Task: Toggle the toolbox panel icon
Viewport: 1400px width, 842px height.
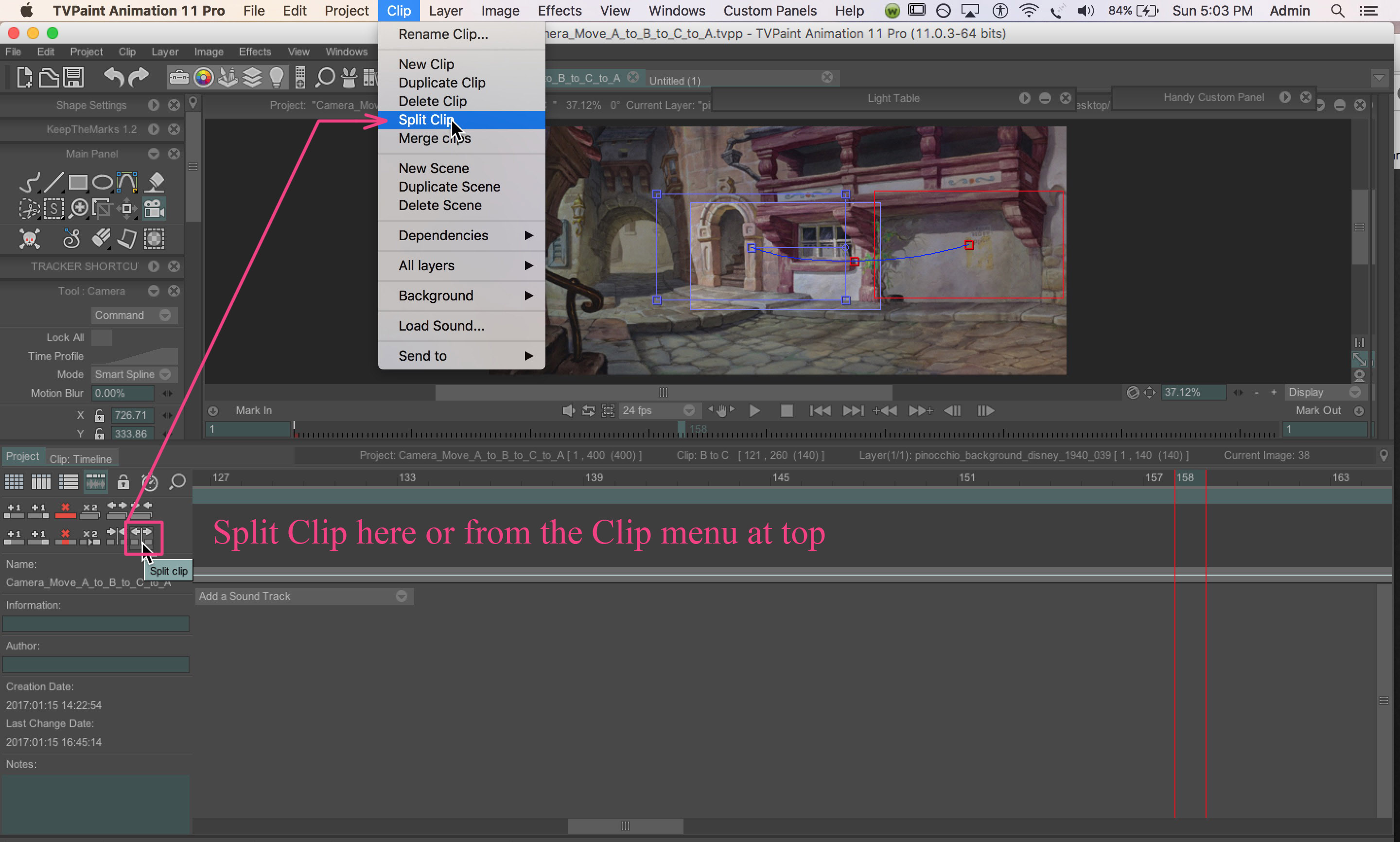Action: (179, 77)
